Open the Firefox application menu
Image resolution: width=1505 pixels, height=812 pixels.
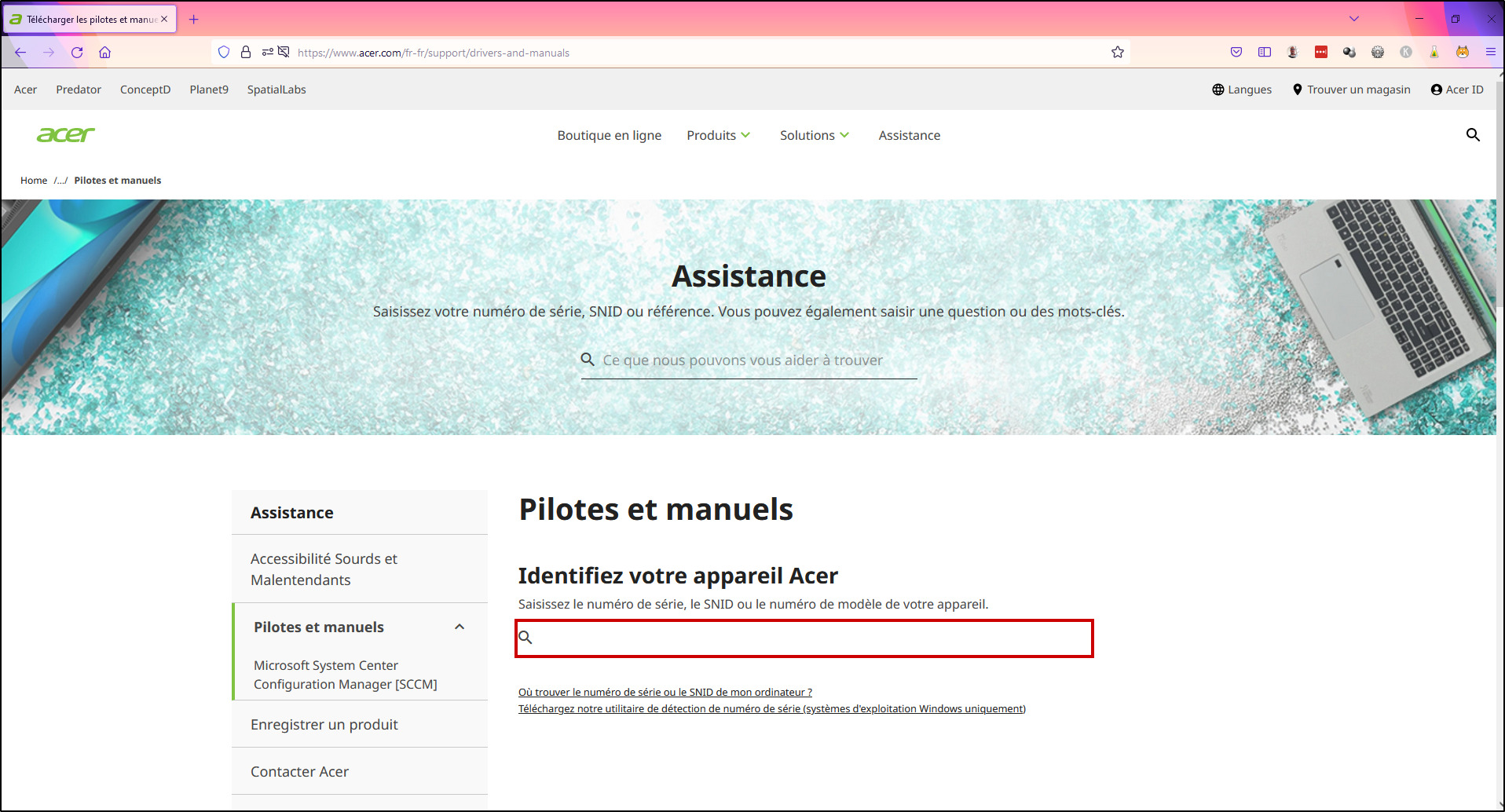(1491, 53)
